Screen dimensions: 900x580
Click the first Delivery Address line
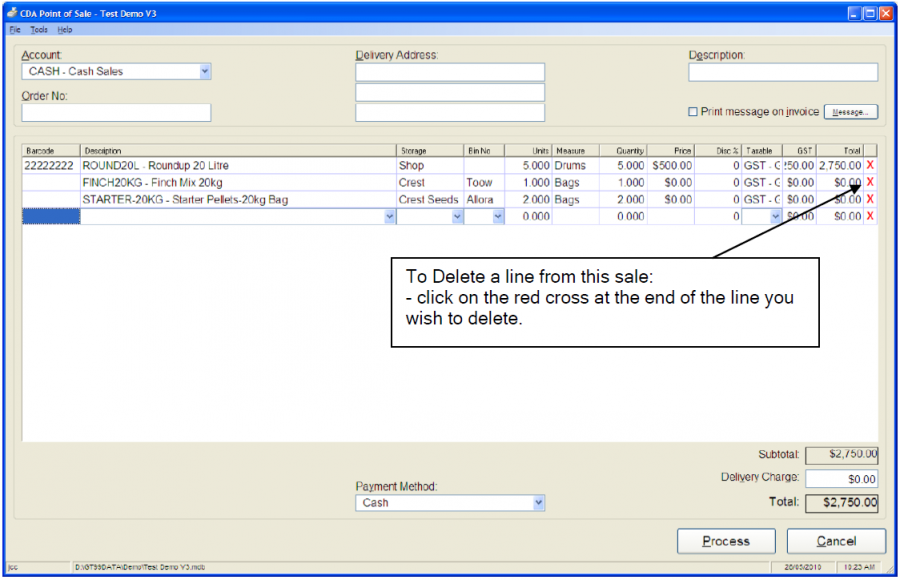click(x=450, y=71)
